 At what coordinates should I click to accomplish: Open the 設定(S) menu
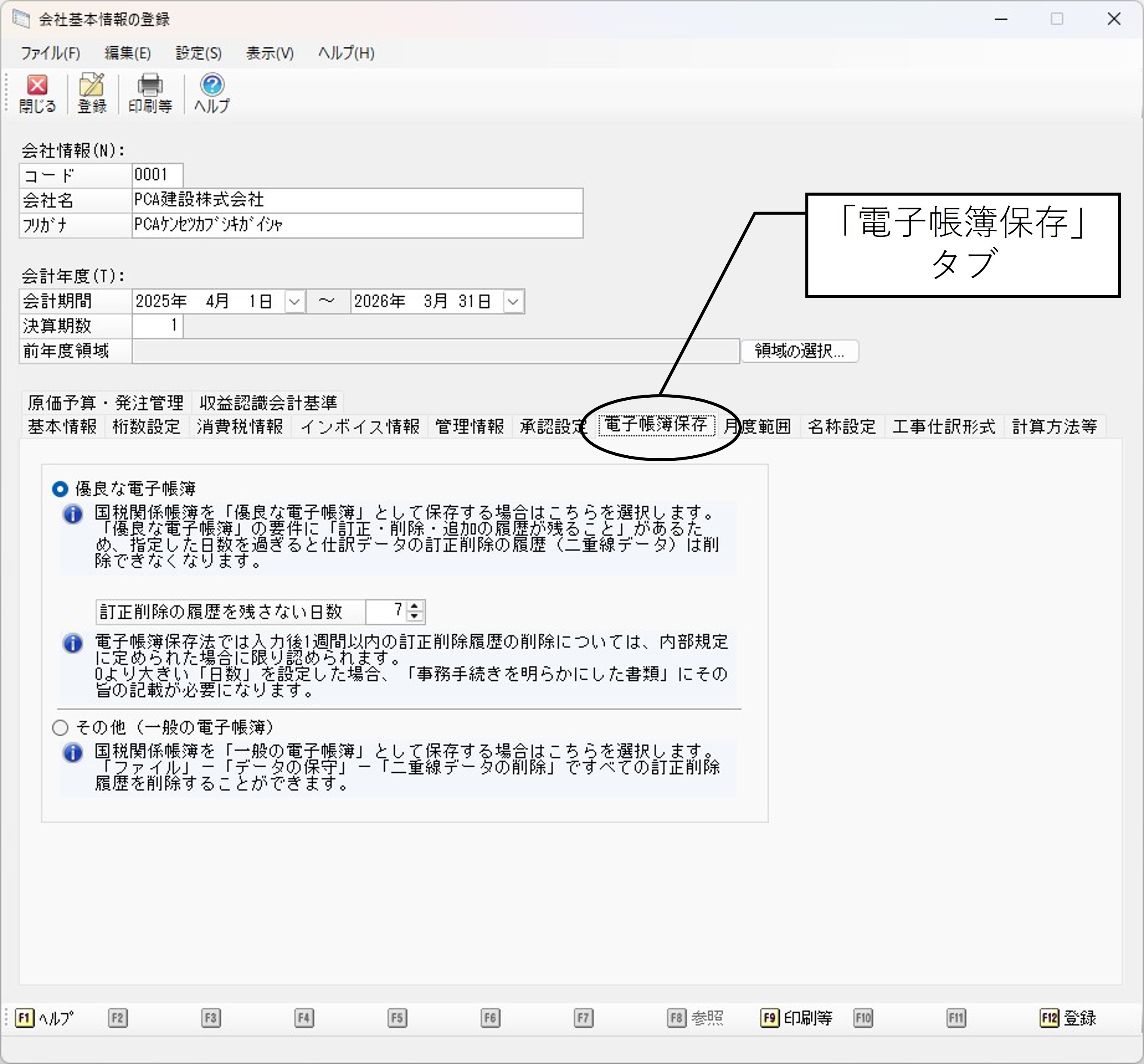click(199, 53)
